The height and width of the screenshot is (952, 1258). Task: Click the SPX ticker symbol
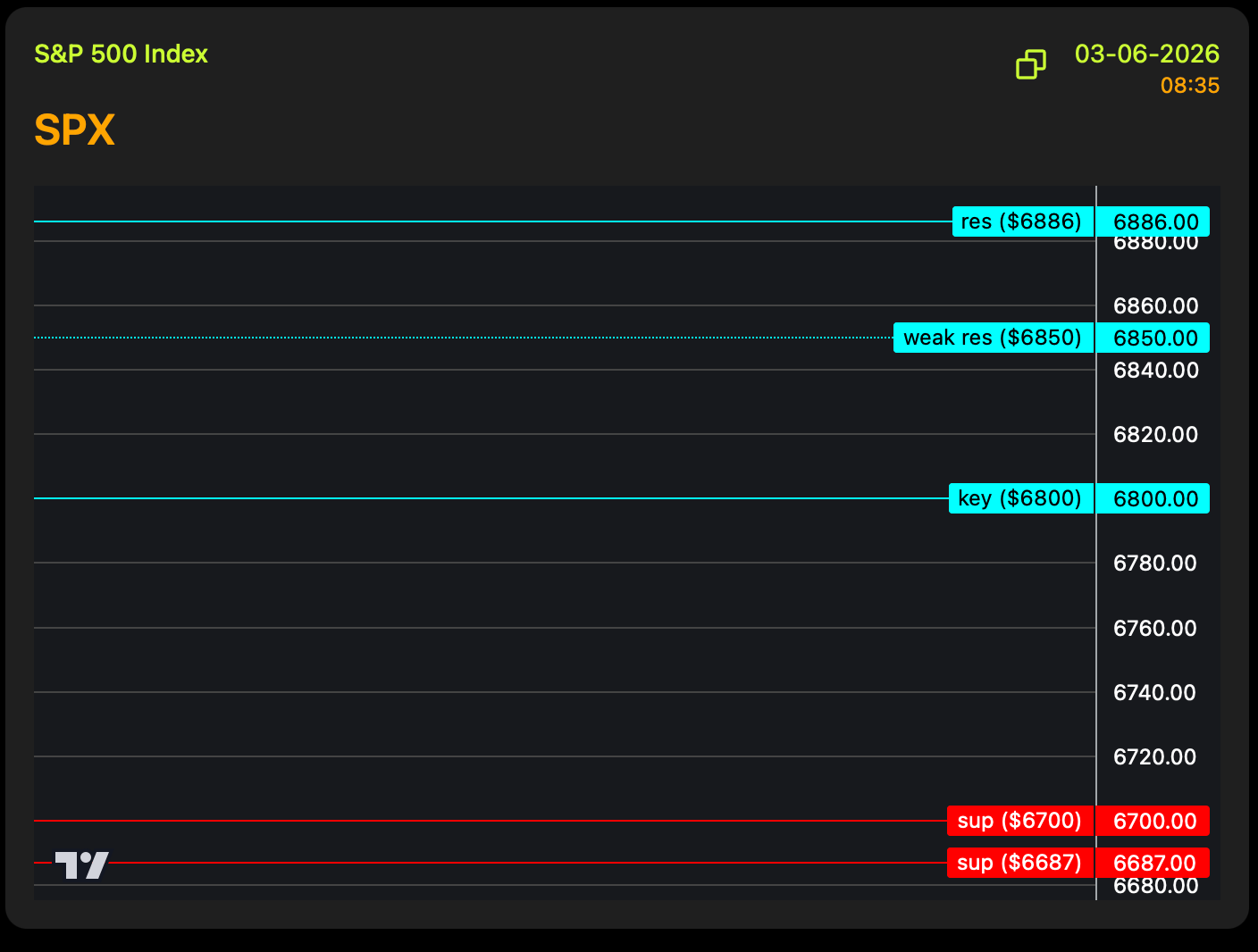click(74, 130)
